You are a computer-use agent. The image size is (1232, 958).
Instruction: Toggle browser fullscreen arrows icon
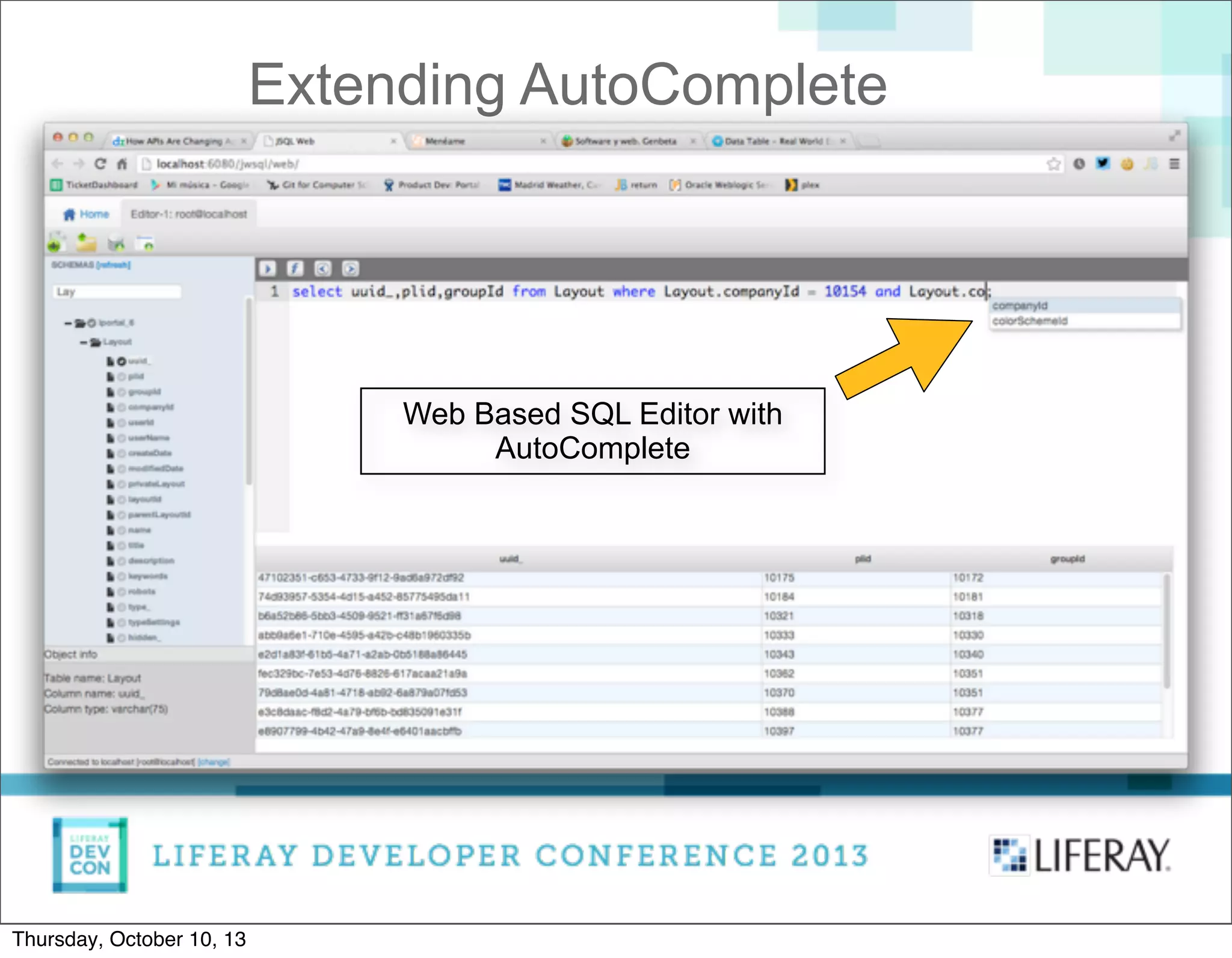1174,136
